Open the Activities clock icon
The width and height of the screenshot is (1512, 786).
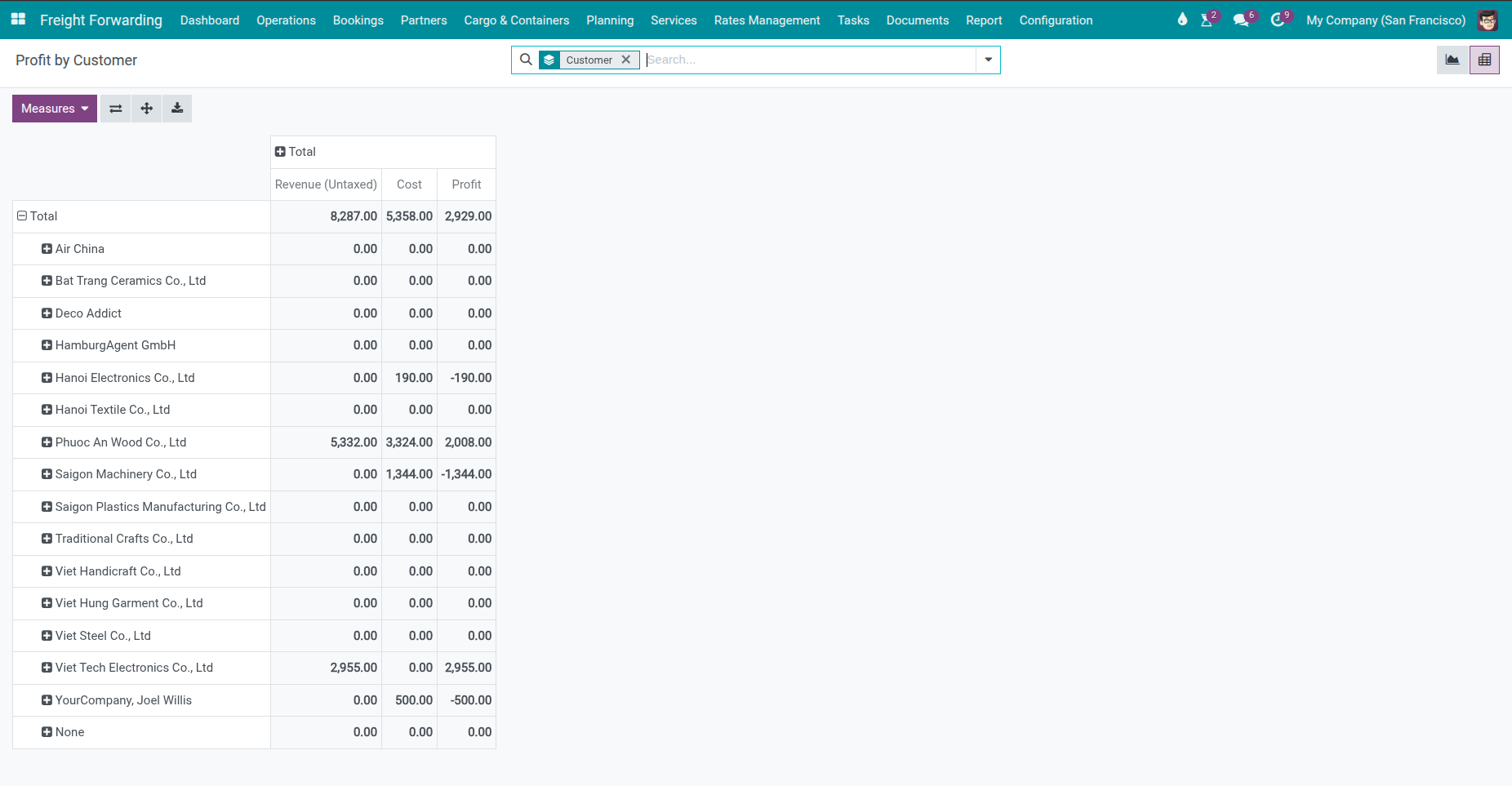pos(1279,20)
